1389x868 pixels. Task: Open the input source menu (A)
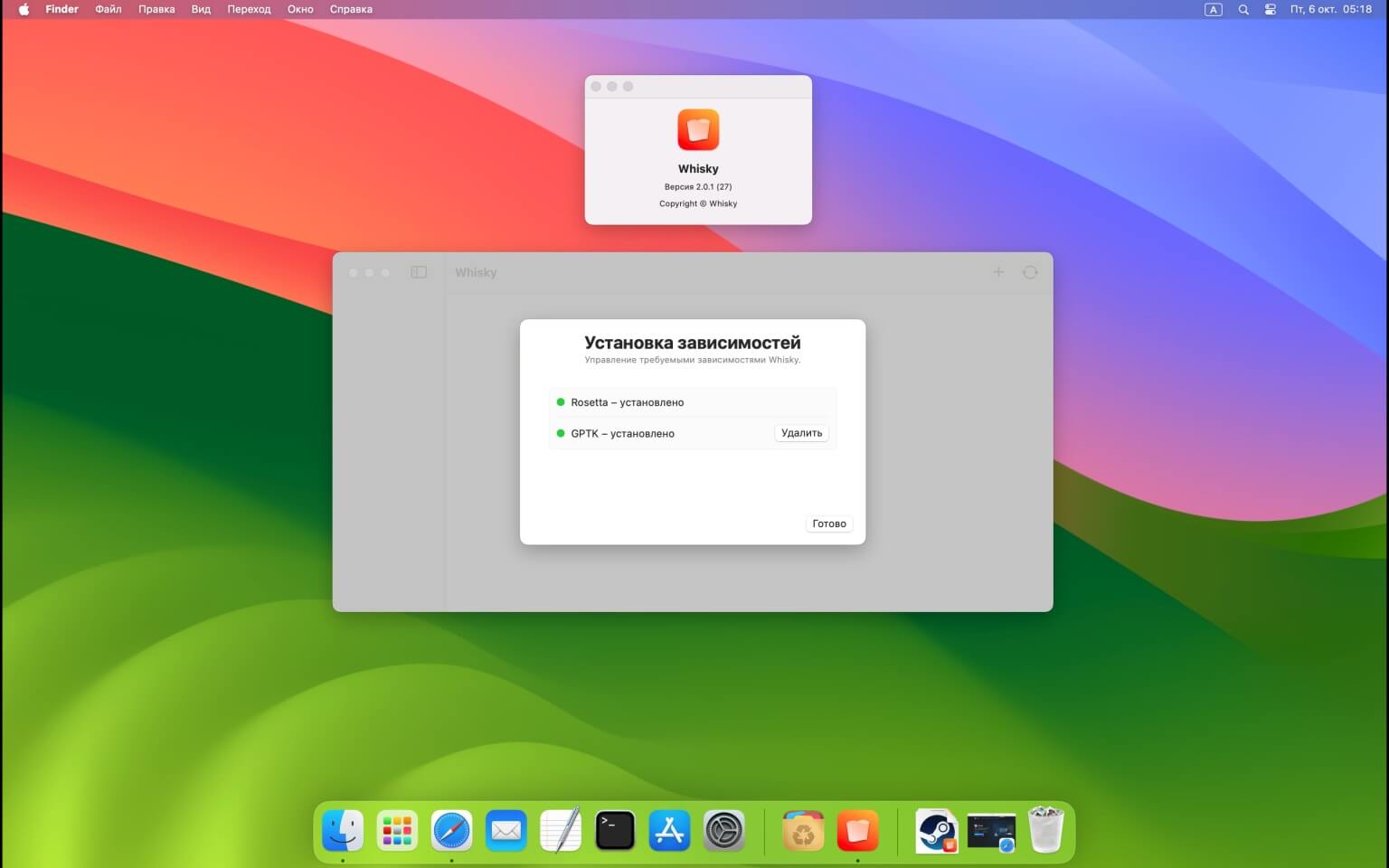coord(1214,9)
